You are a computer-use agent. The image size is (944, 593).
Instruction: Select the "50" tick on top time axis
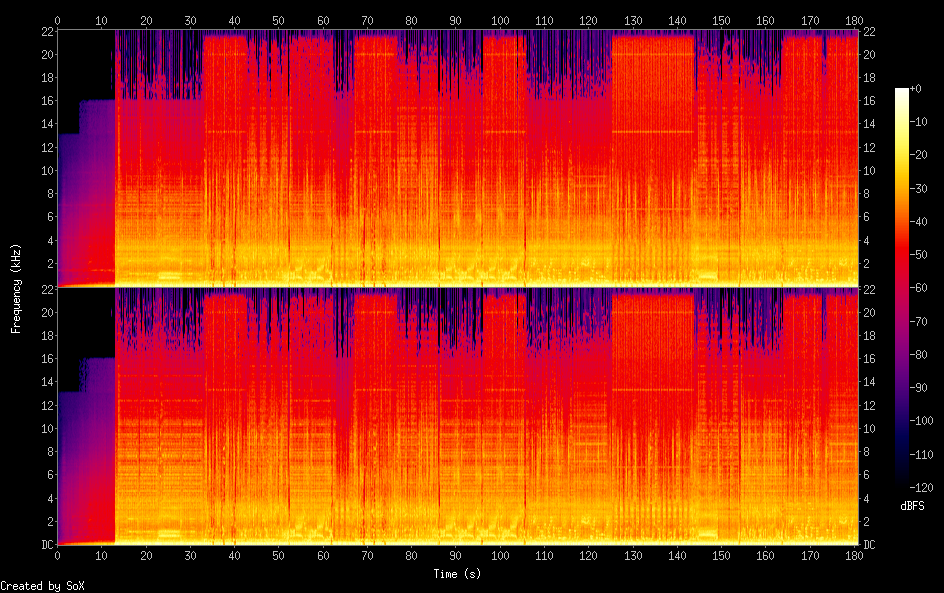tap(279, 19)
